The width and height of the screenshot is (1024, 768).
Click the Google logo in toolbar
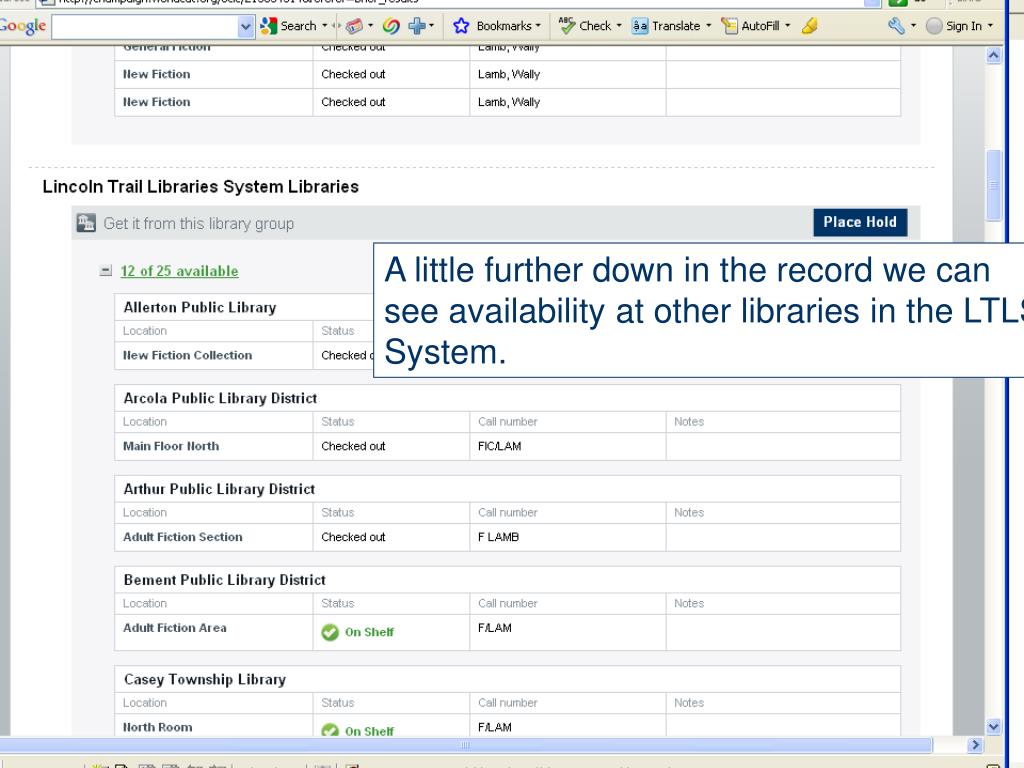(x=23, y=26)
